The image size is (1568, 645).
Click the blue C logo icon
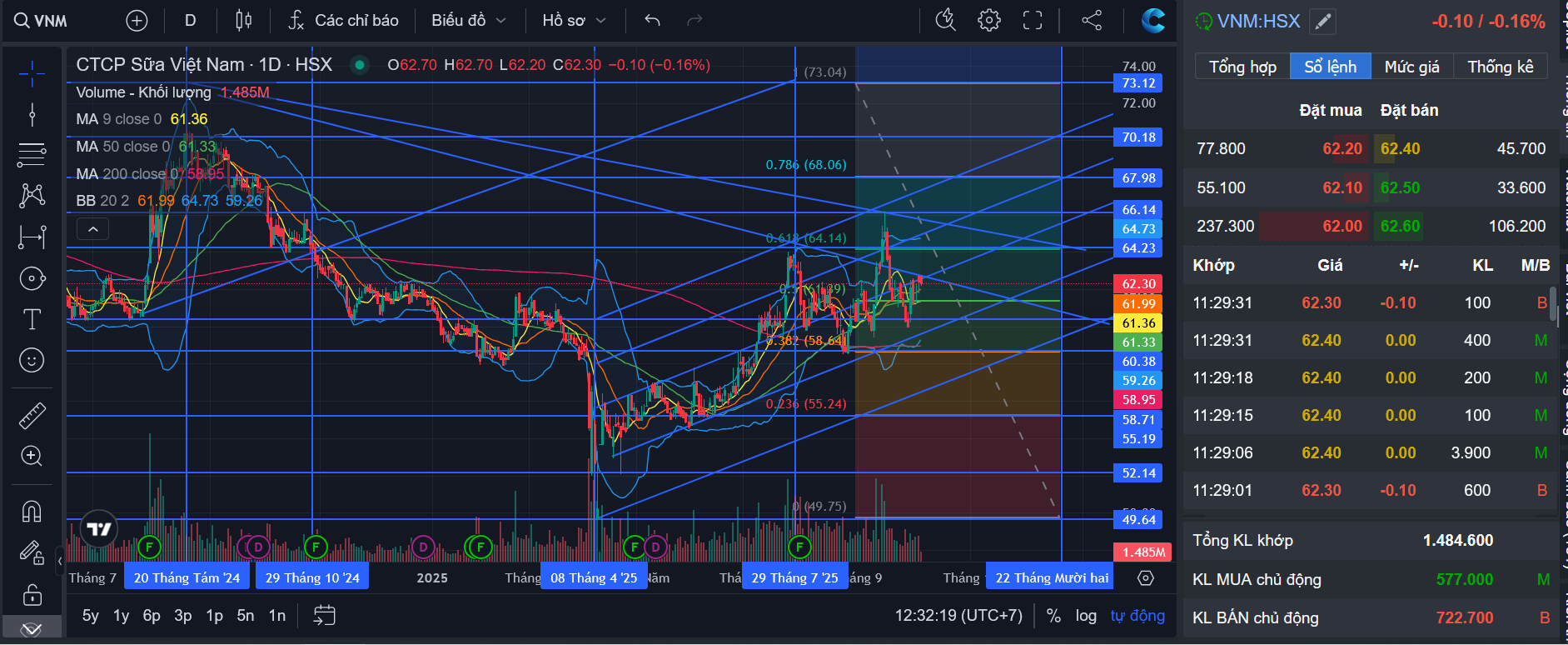click(1153, 20)
